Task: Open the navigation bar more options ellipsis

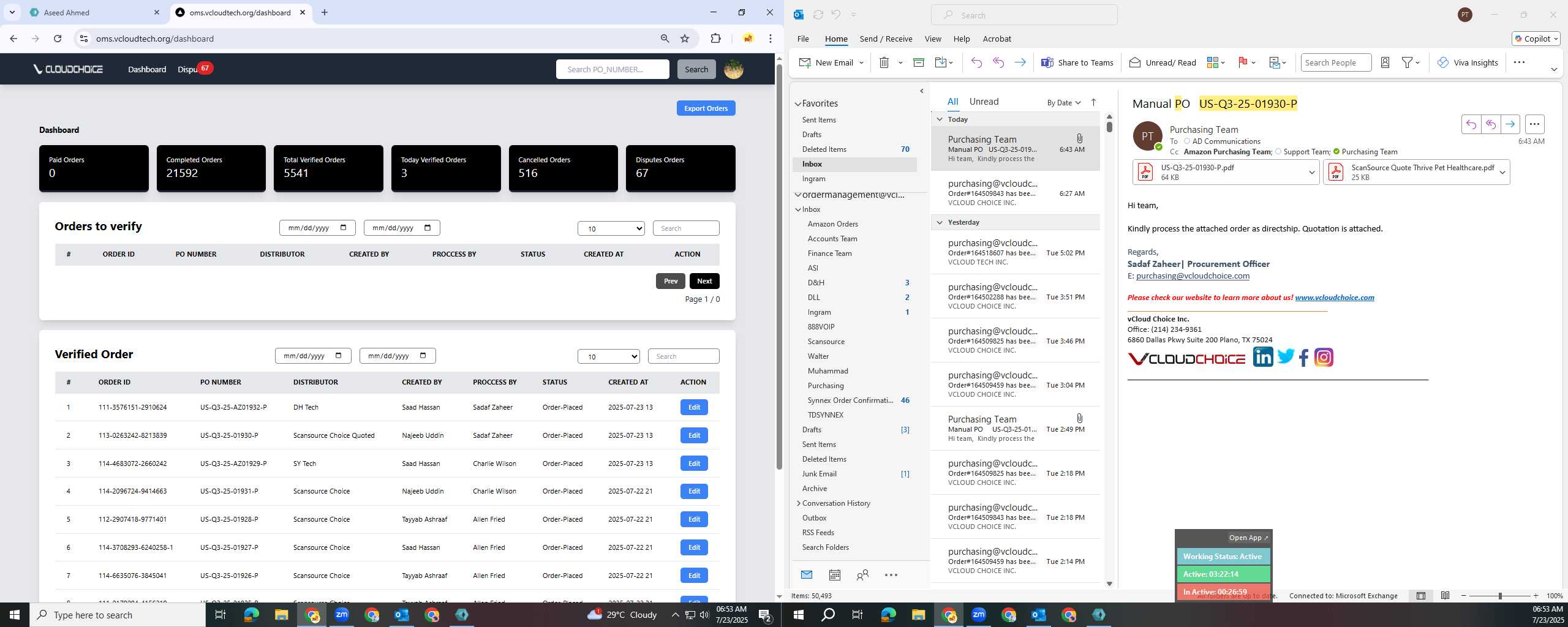Action: [891, 575]
